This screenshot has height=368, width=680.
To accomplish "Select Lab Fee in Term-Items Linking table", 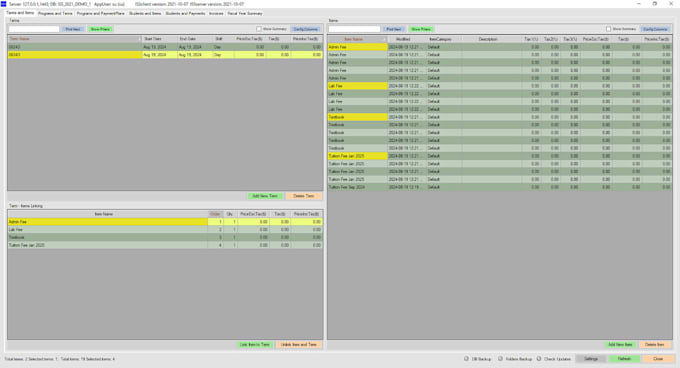I will pos(165,229).
